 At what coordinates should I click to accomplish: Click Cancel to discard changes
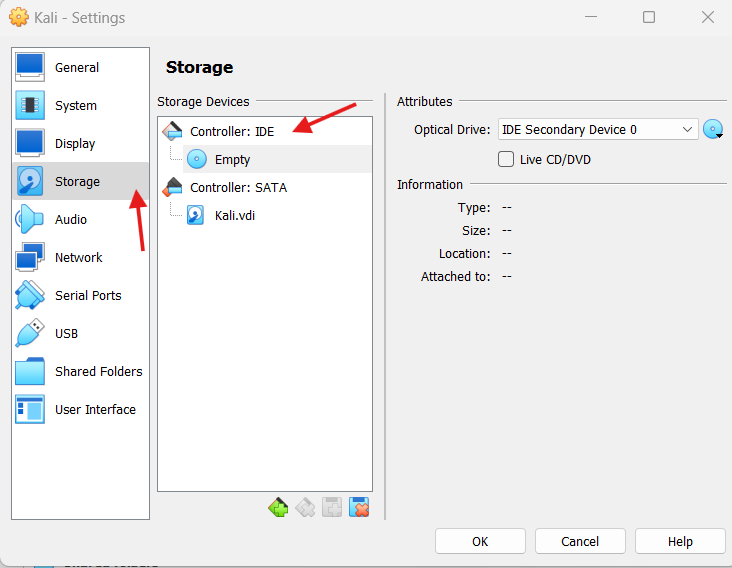pyautogui.click(x=580, y=541)
